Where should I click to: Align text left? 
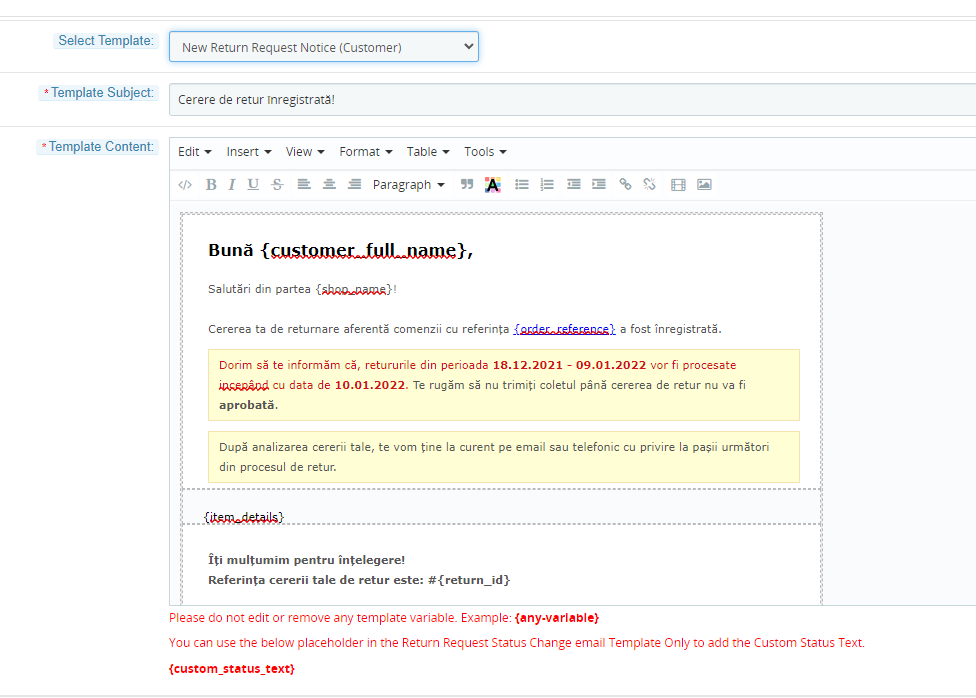(304, 184)
